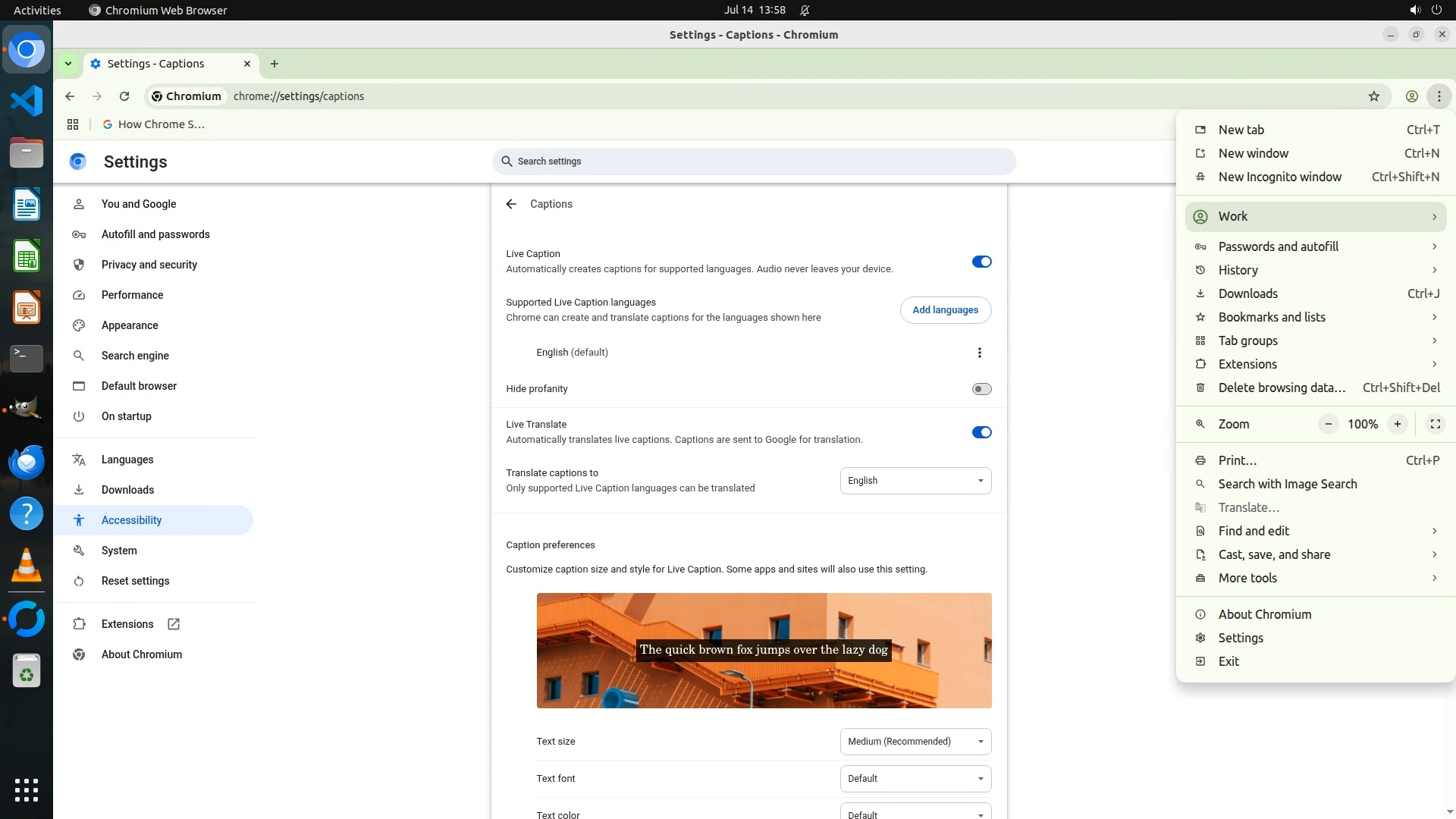Image resolution: width=1456 pixels, height=819 pixels.
Task: Disable the Live Caption toggle
Action: (x=981, y=262)
